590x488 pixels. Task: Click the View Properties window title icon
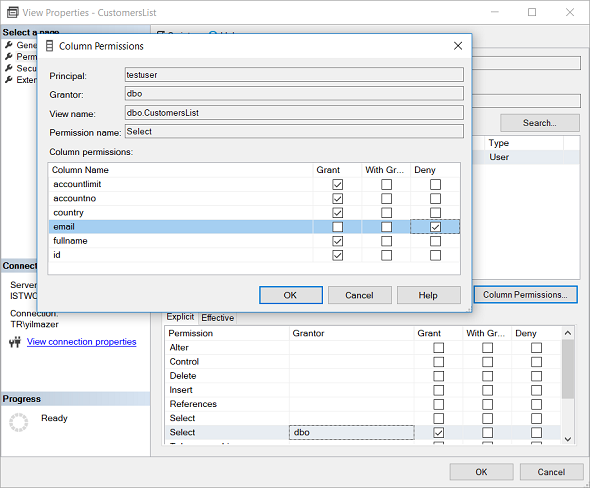(x=12, y=12)
